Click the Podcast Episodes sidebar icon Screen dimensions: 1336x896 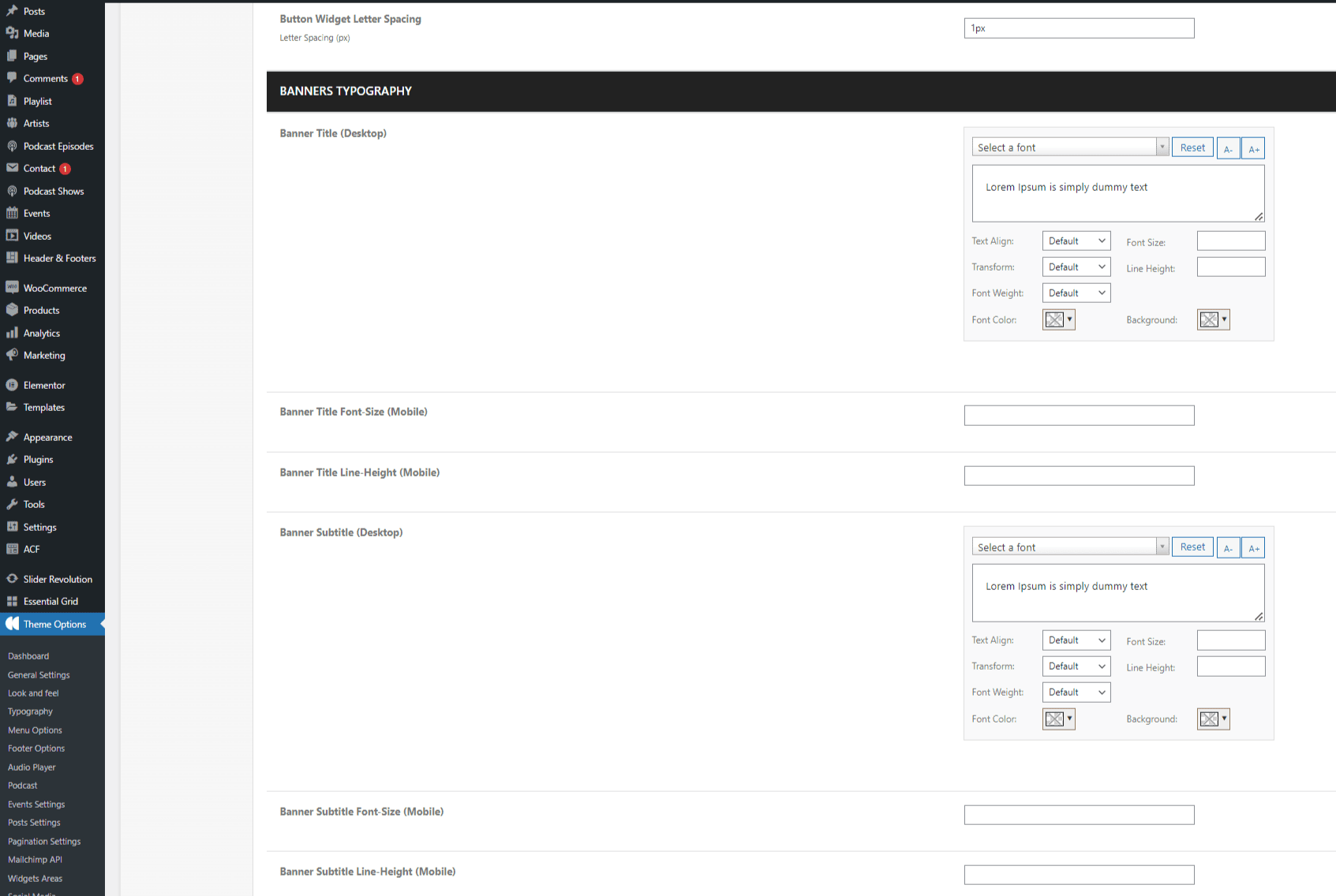[12, 146]
